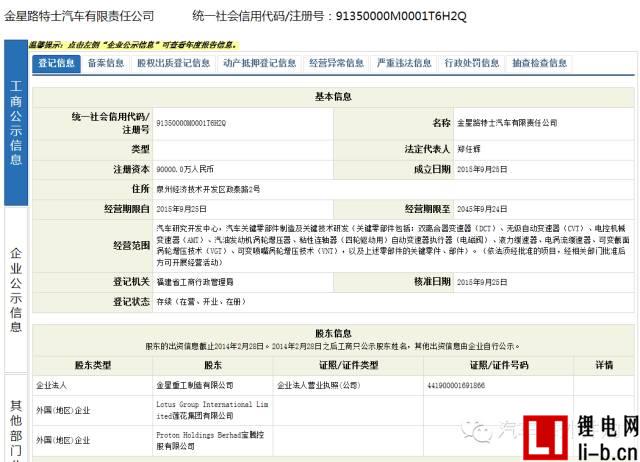Click the 详情 column header
This screenshot has height=462, width=640.
(604, 365)
